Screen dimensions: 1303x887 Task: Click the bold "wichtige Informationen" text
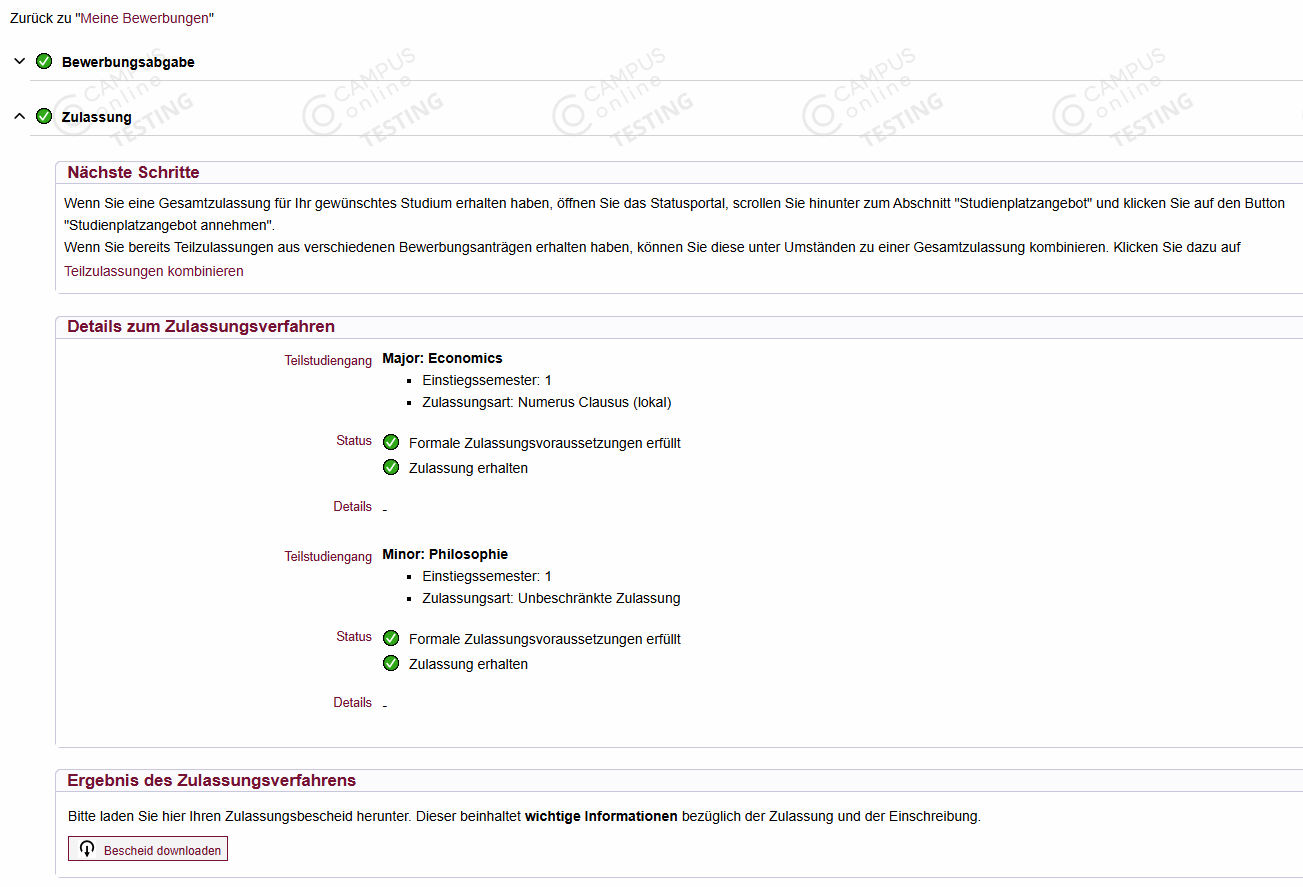(x=601, y=816)
